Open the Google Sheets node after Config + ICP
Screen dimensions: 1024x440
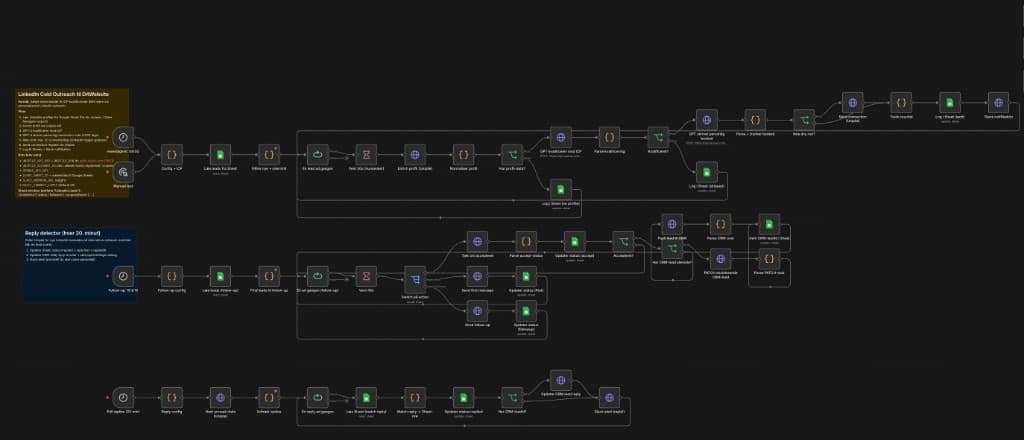tap(220, 154)
